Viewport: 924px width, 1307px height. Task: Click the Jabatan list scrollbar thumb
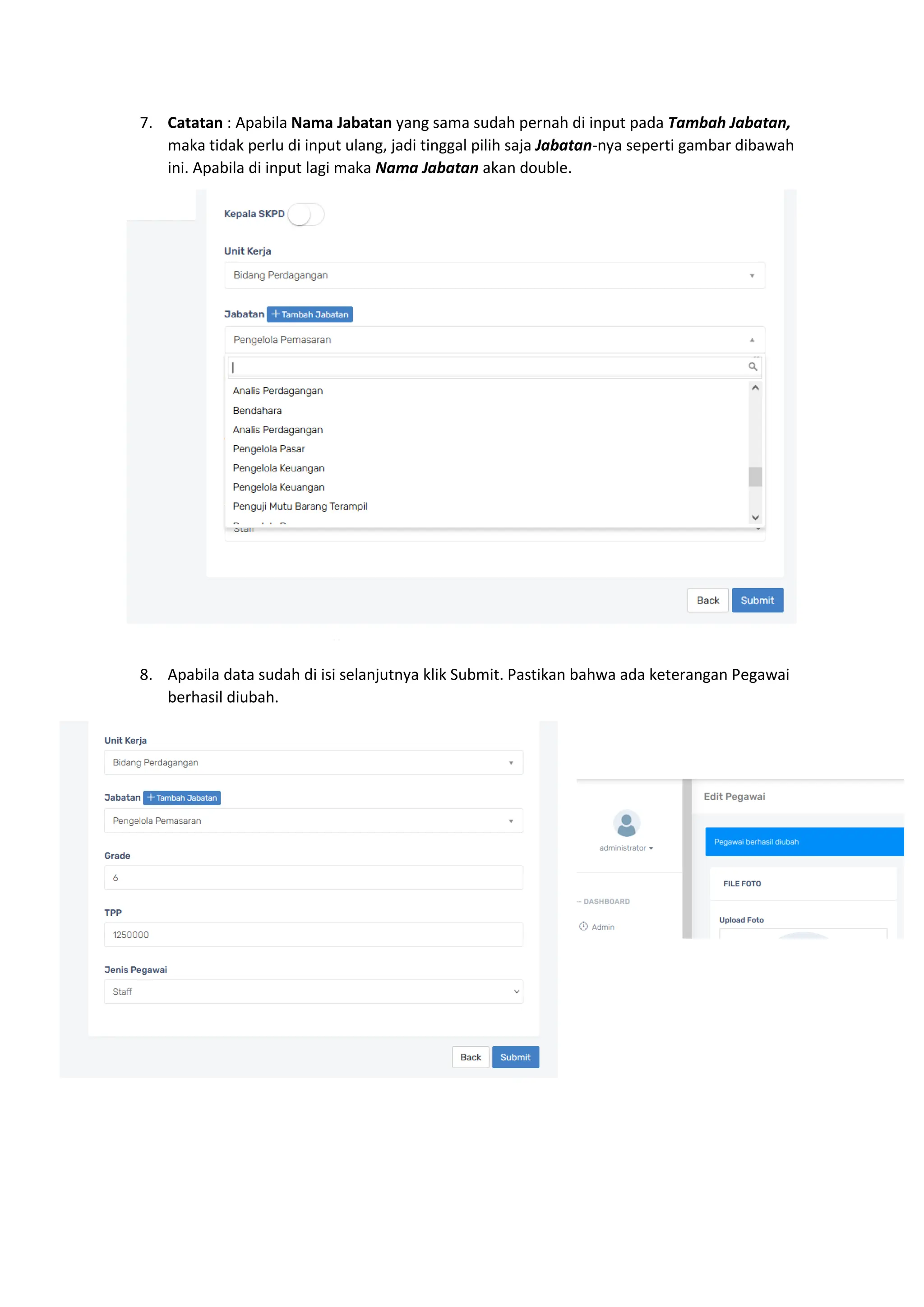coord(756,477)
